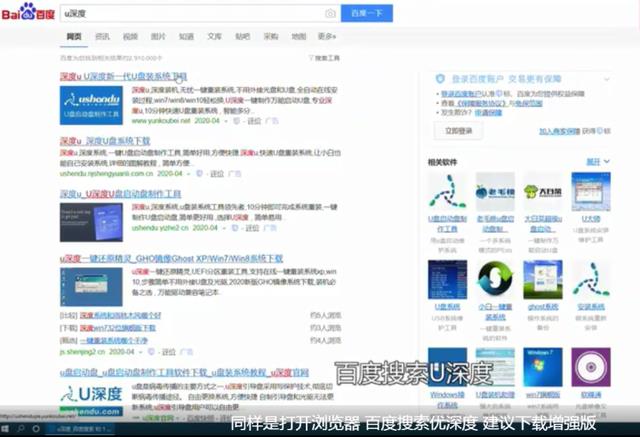The image size is (640, 437).
Task: Click the 安装系统 software icon
Action: coord(591,280)
